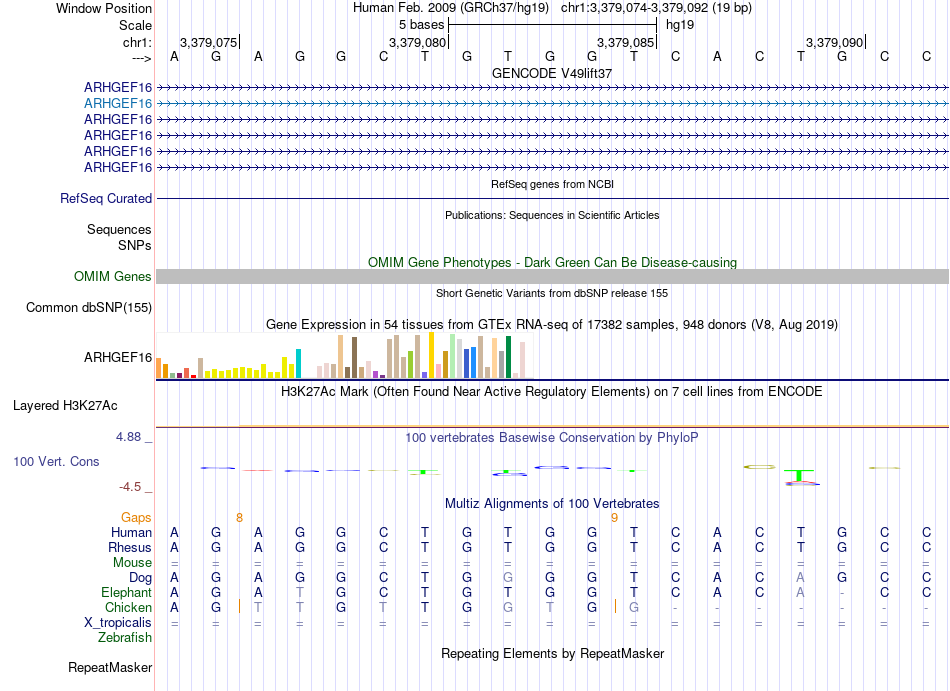This screenshot has width=950, height=691.
Task: Click the Chicken alignment row label
Action: pos(128,607)
